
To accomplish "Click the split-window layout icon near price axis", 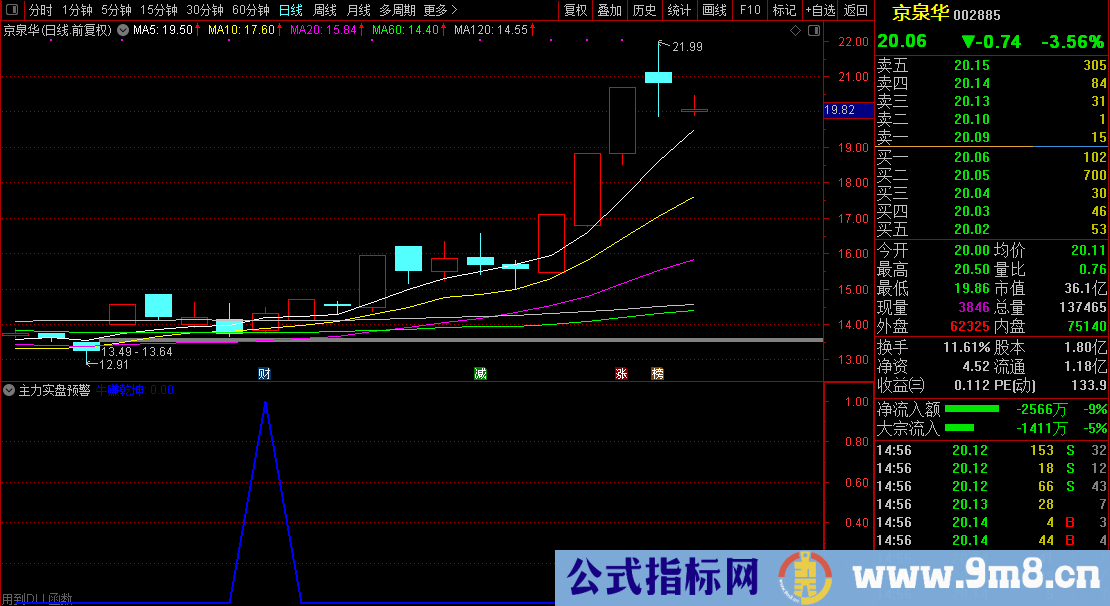I will coord(812,30).
